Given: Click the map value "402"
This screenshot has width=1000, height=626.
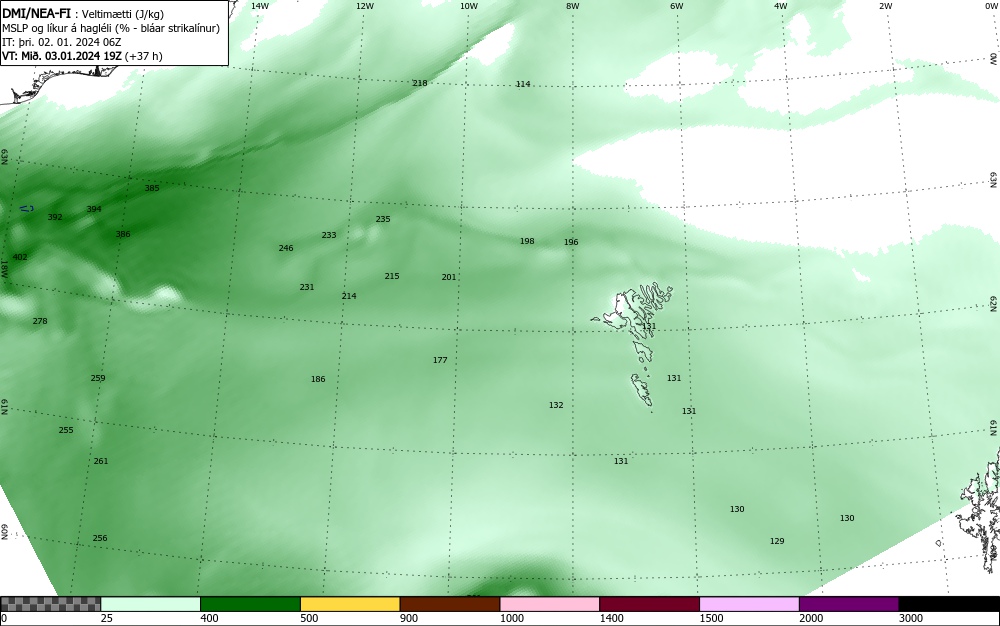Looking at the screenshot, I should click(x=20, y=257).
